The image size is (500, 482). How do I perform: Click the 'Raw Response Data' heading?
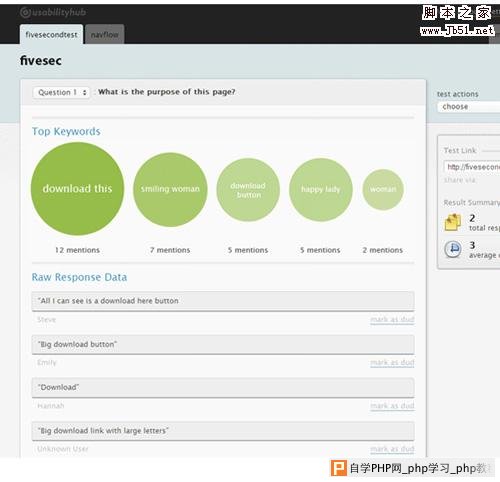coord(79,277)
